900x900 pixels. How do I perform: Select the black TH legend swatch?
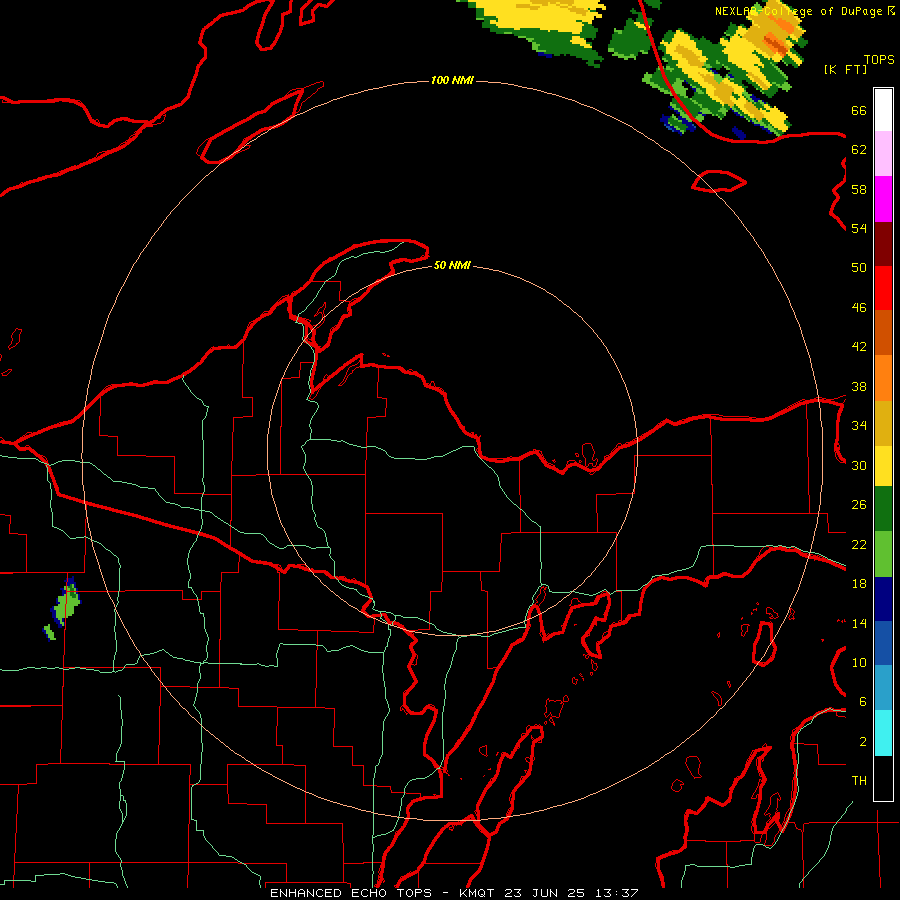[883, 778]
